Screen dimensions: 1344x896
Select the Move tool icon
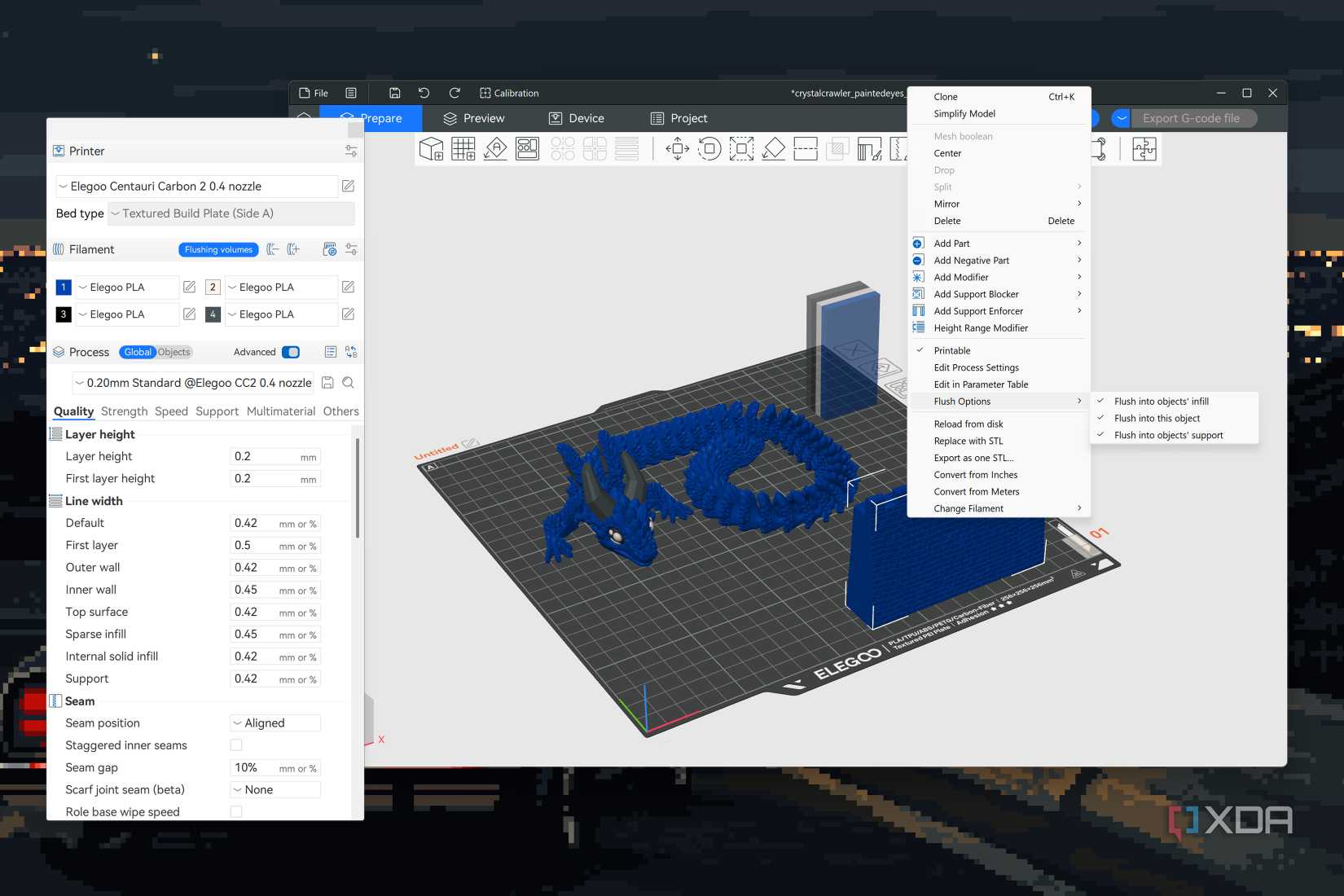[x=678, y=149]
